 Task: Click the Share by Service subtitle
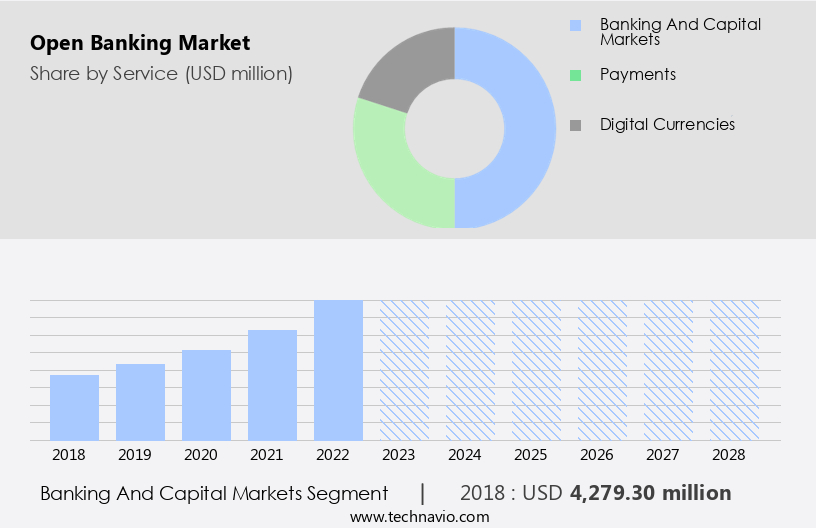point(161,74)
